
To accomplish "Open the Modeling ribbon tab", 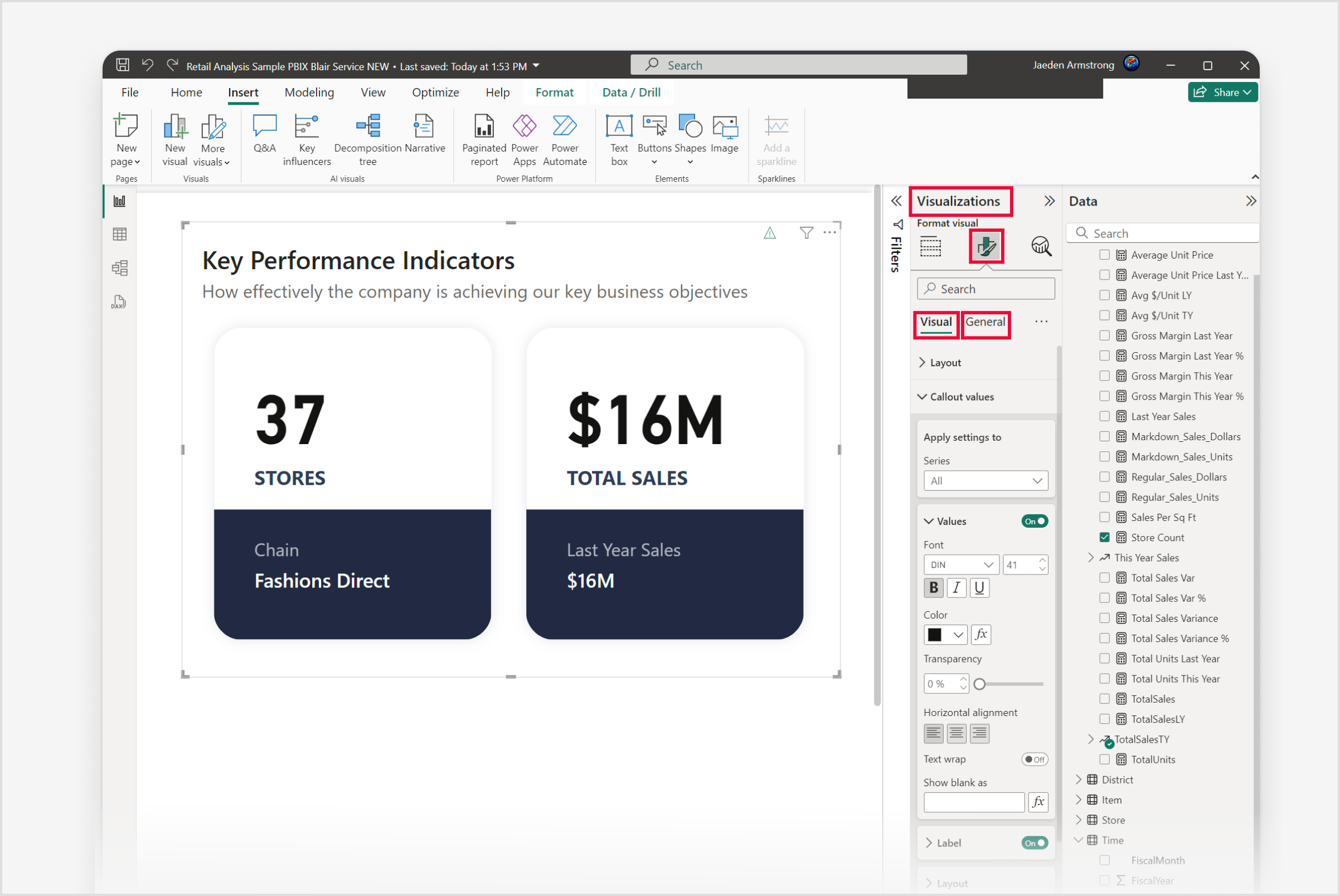I will point(308,92).
